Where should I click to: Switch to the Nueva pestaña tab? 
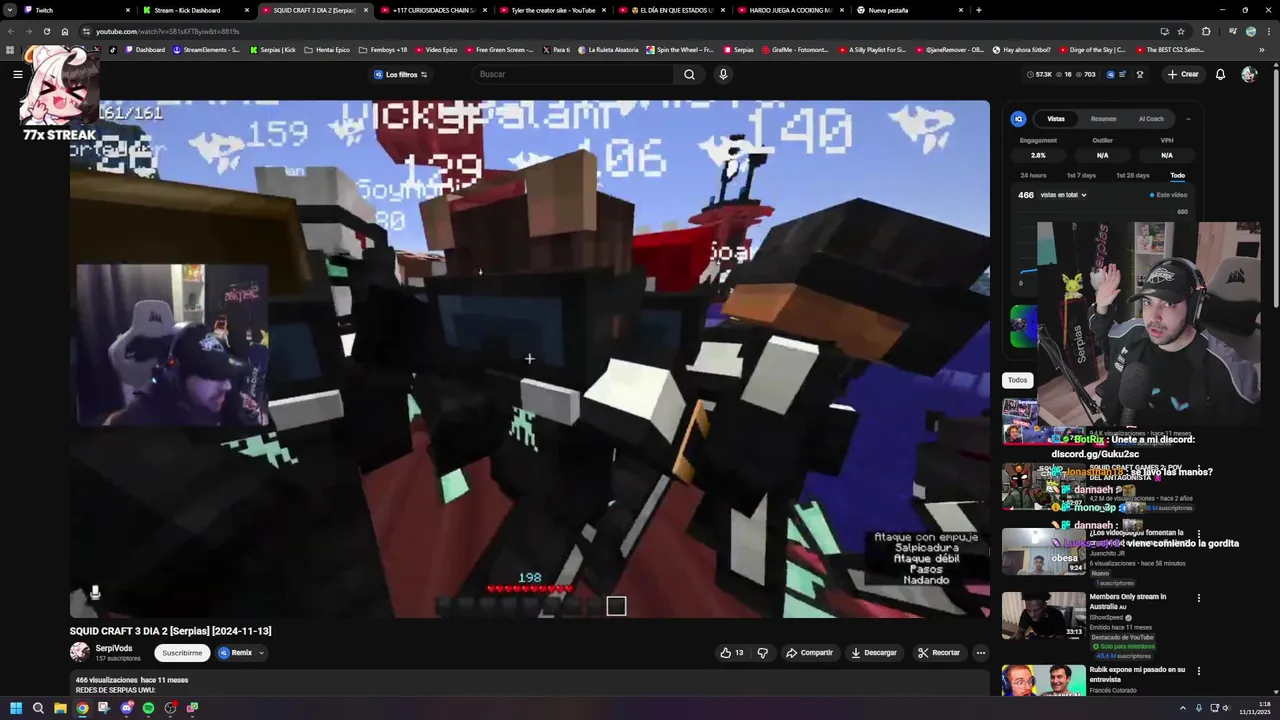[910, 10]
